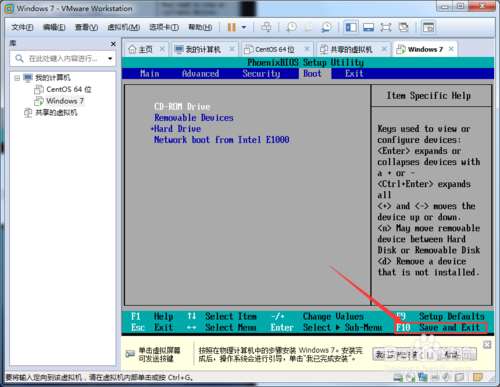Image resolution: width=500 pixels, height=387 pixels.
Task: Close the library side panel
Action: coord(113,44)
